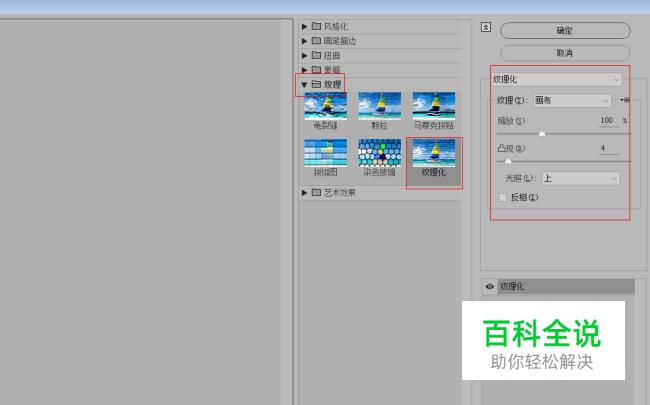Collapse the filter thumbnails panel with double-arrow icon
Image resolution: width=650 pixels, height=405 pixels.
[x=486, y=27]
